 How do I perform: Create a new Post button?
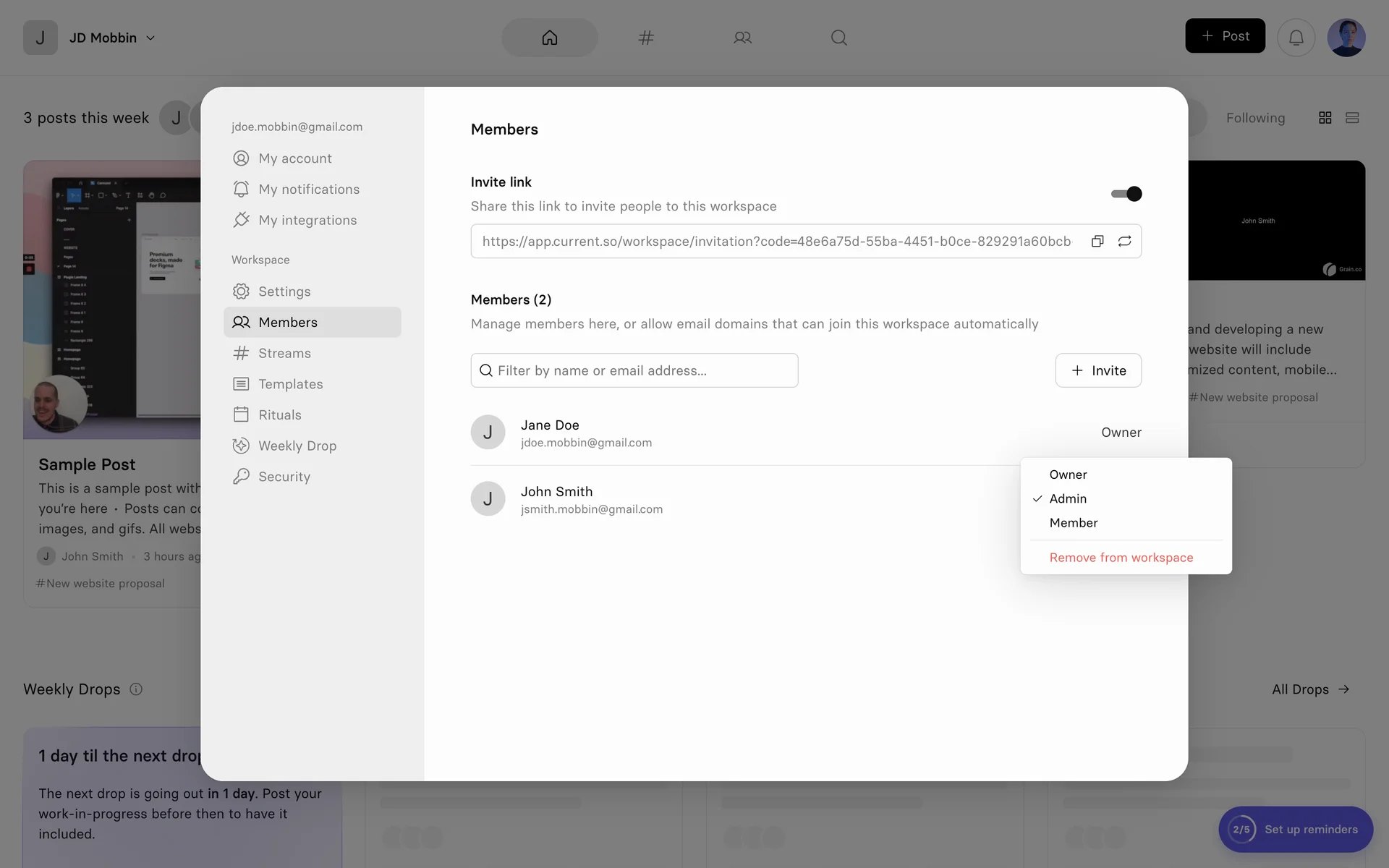(x=1224, y=36)
